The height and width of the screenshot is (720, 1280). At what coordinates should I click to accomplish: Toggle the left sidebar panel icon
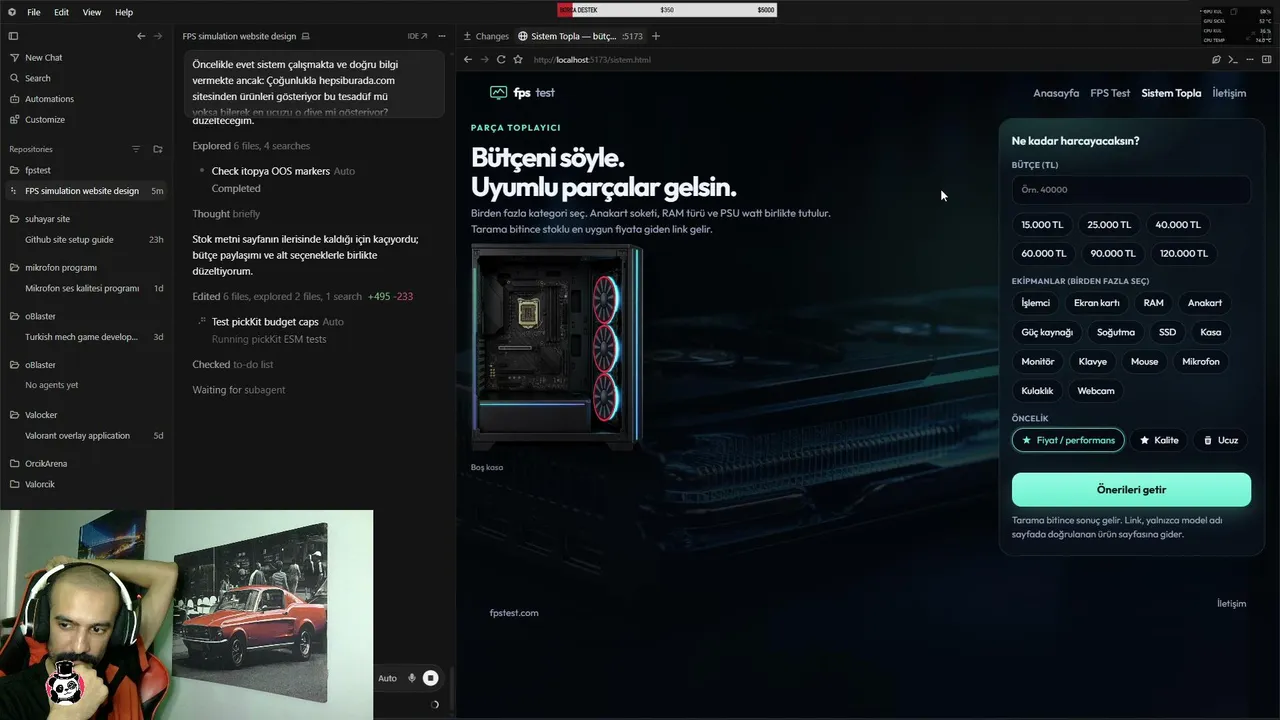point(13,36)
